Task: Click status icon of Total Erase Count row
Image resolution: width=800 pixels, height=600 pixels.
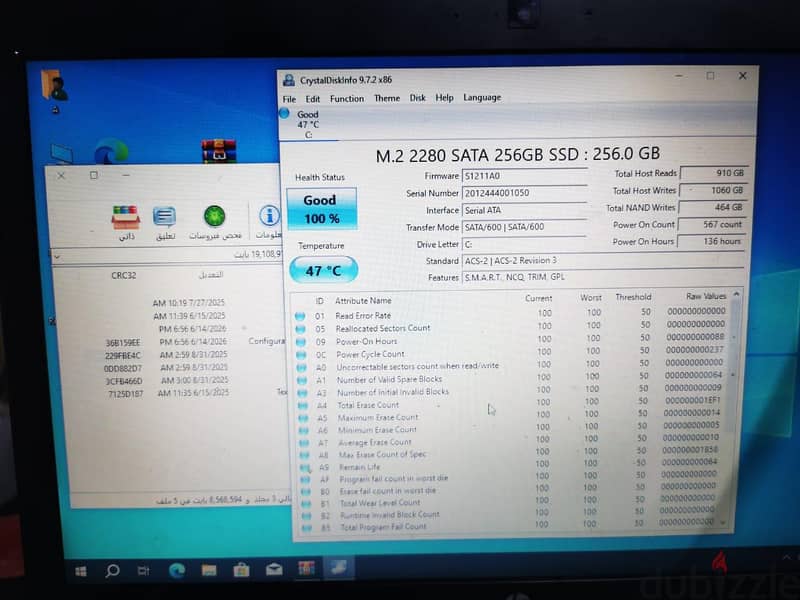Action: [x=303, y=406]
